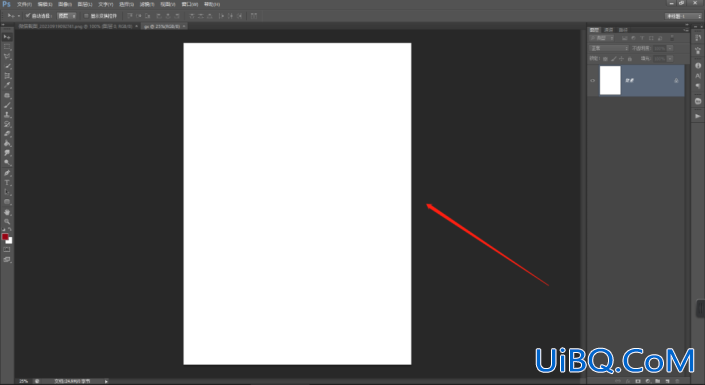Viewport: 705px width, 385px height.
Task: Open the Info panel icon
Action: [x=698, y=66]
